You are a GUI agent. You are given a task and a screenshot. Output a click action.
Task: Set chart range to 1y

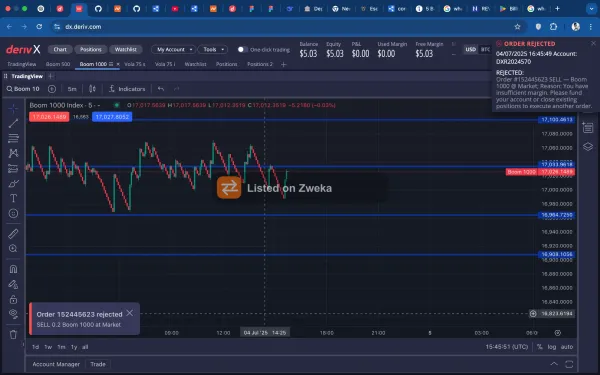pos(74,347)
